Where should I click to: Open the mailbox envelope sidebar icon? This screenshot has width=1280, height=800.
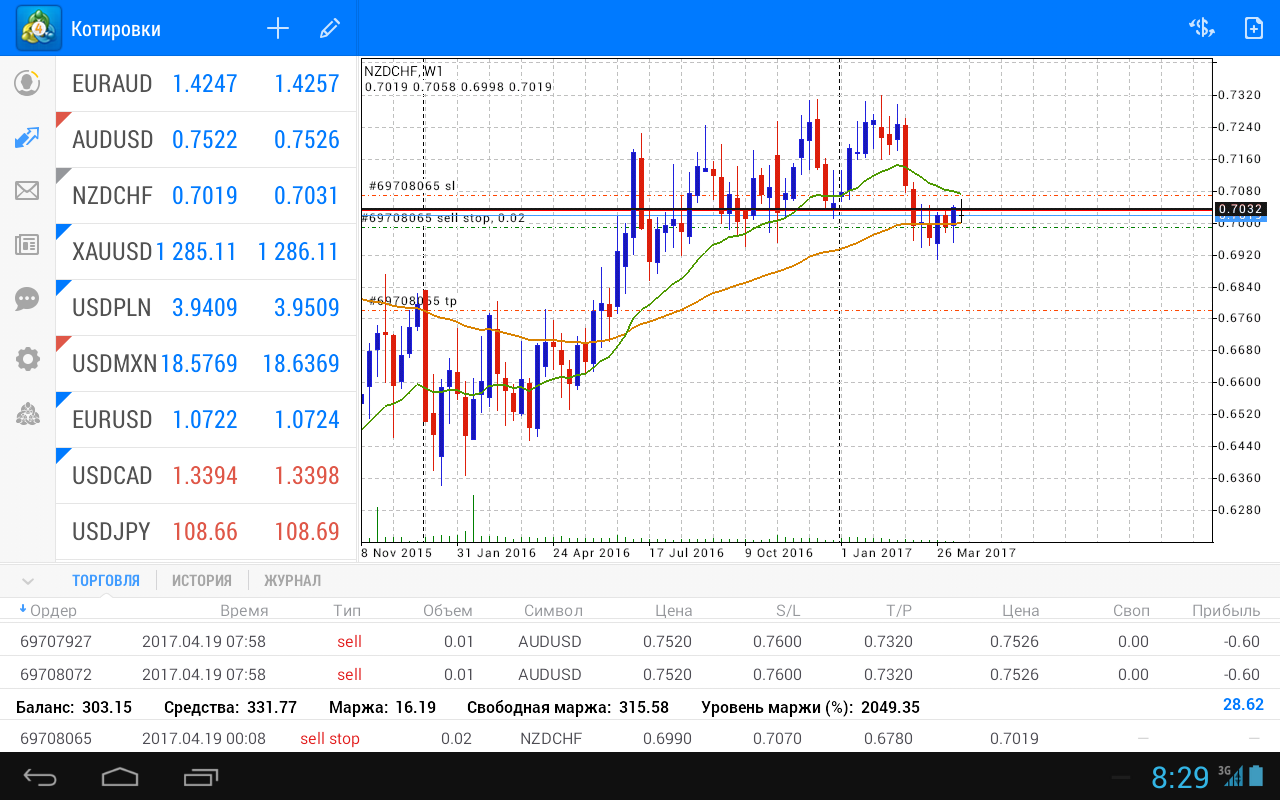28,190
